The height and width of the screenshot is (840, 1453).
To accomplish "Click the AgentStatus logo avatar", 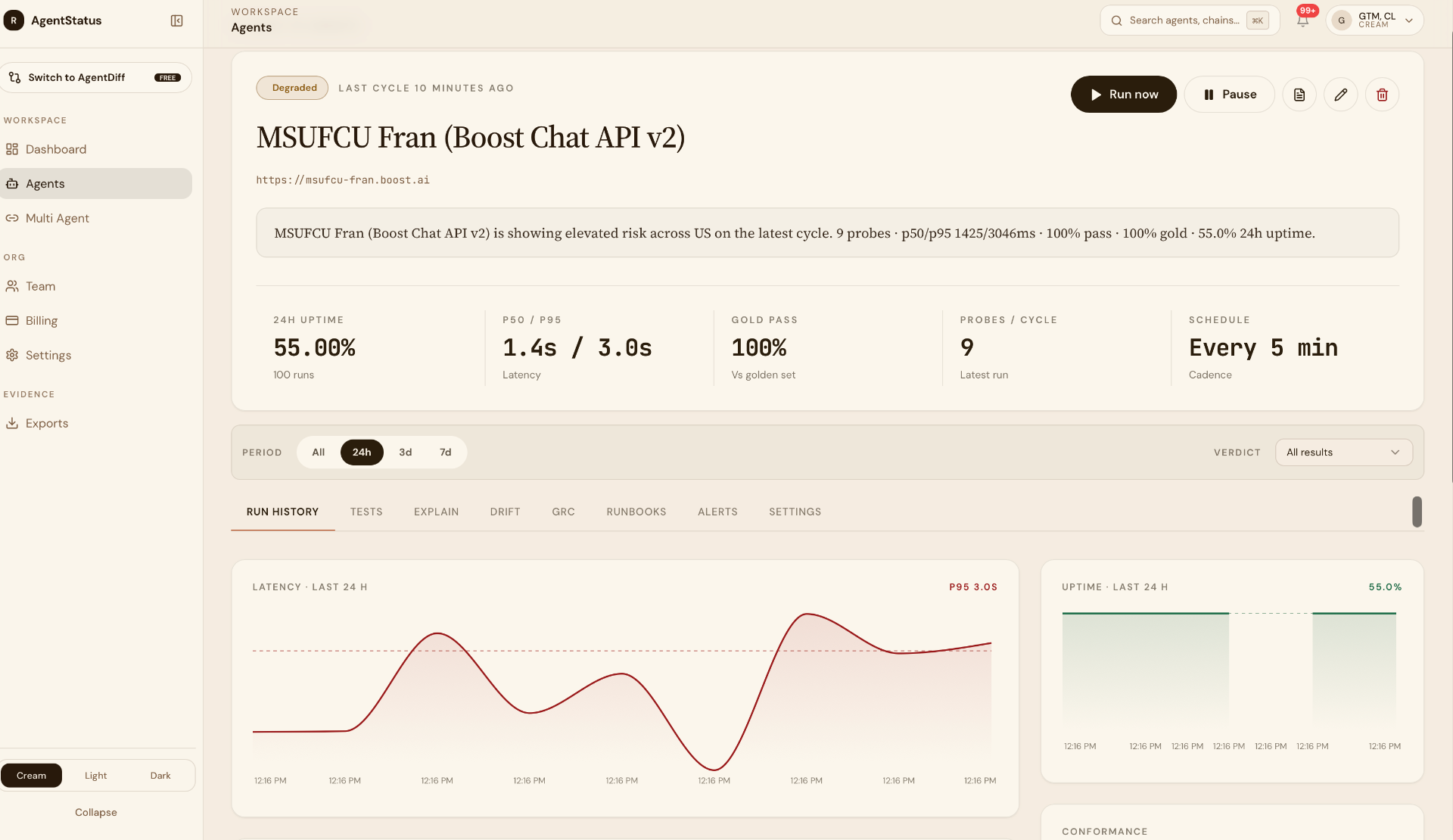I will (x=14, y=20).
